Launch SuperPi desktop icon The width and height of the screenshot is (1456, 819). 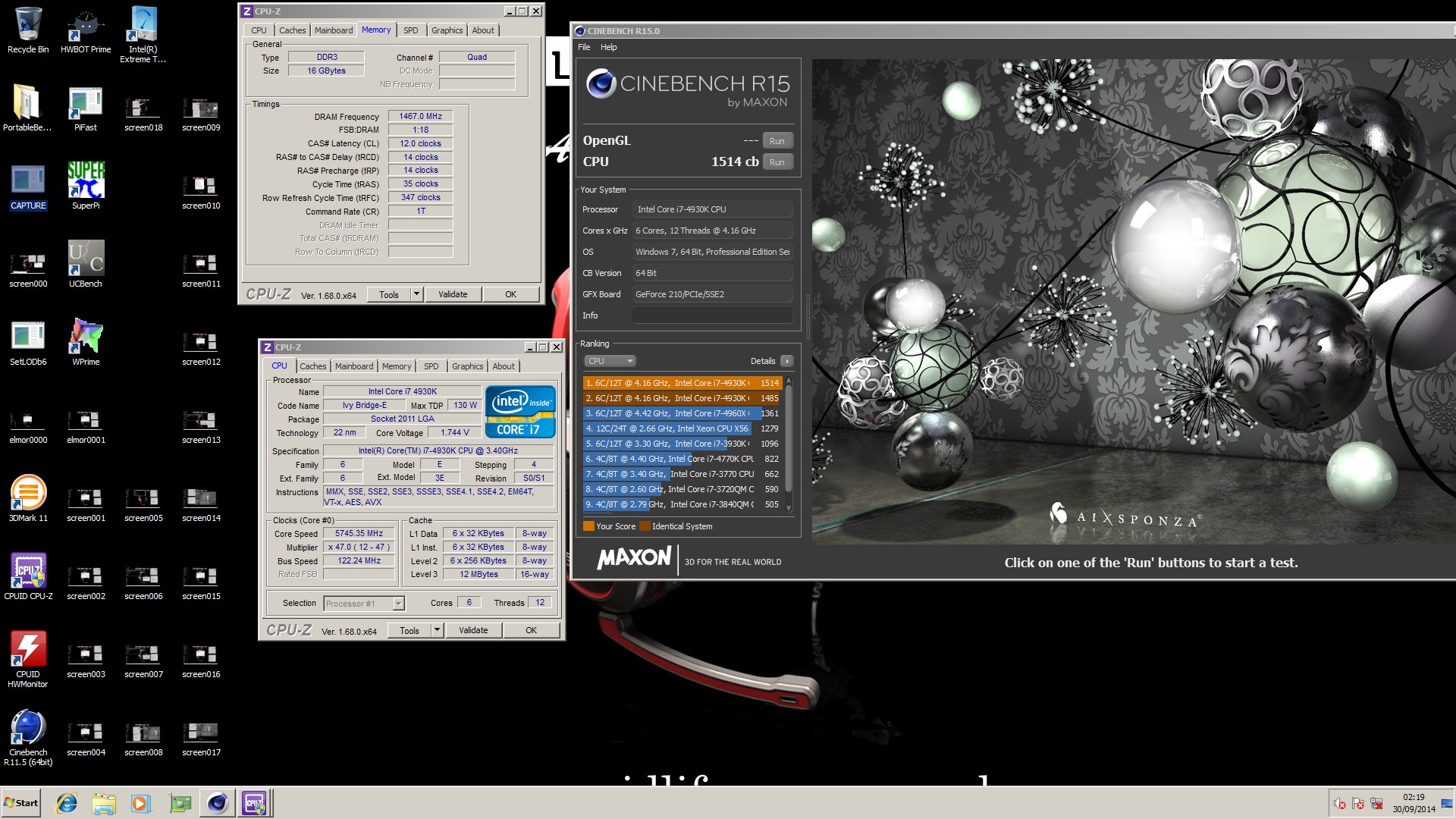[x=86, y=187]
